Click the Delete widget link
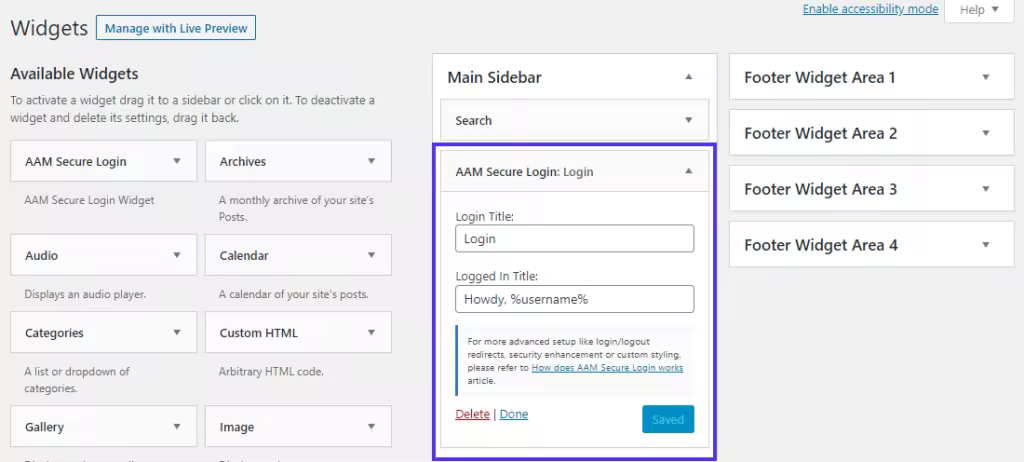Viewport: 1024px width, 462px height. [472, 414]
